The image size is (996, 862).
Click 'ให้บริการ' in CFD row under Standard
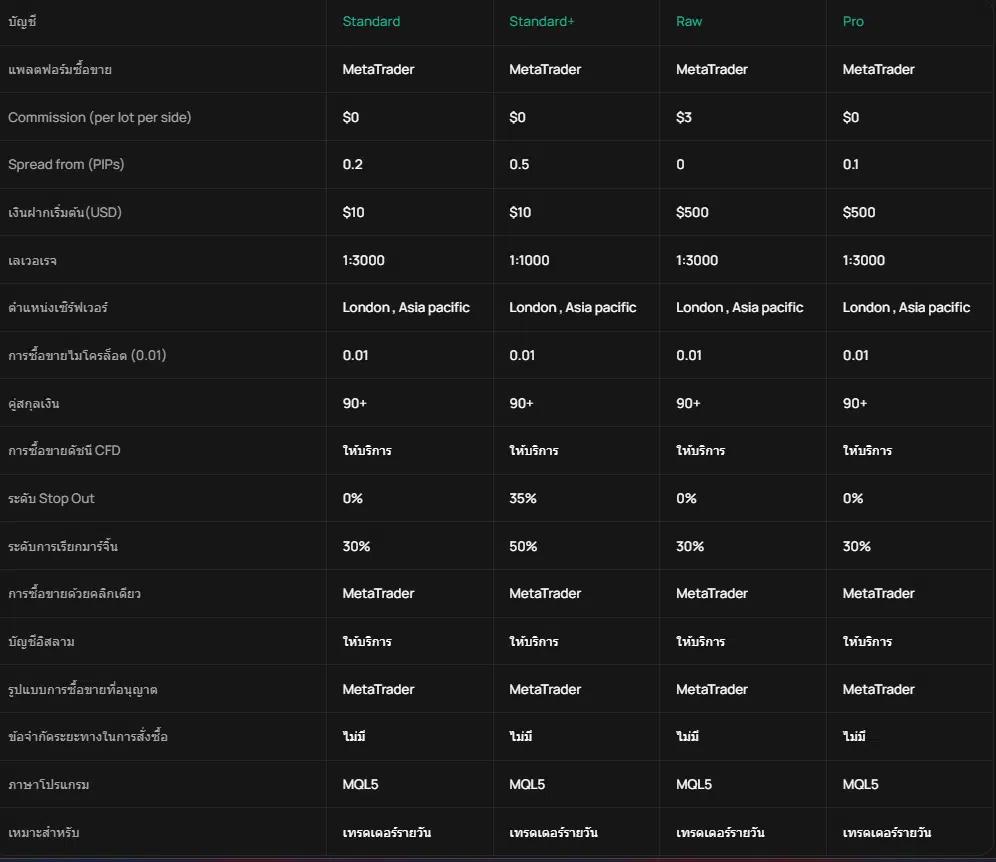point(367,450)
